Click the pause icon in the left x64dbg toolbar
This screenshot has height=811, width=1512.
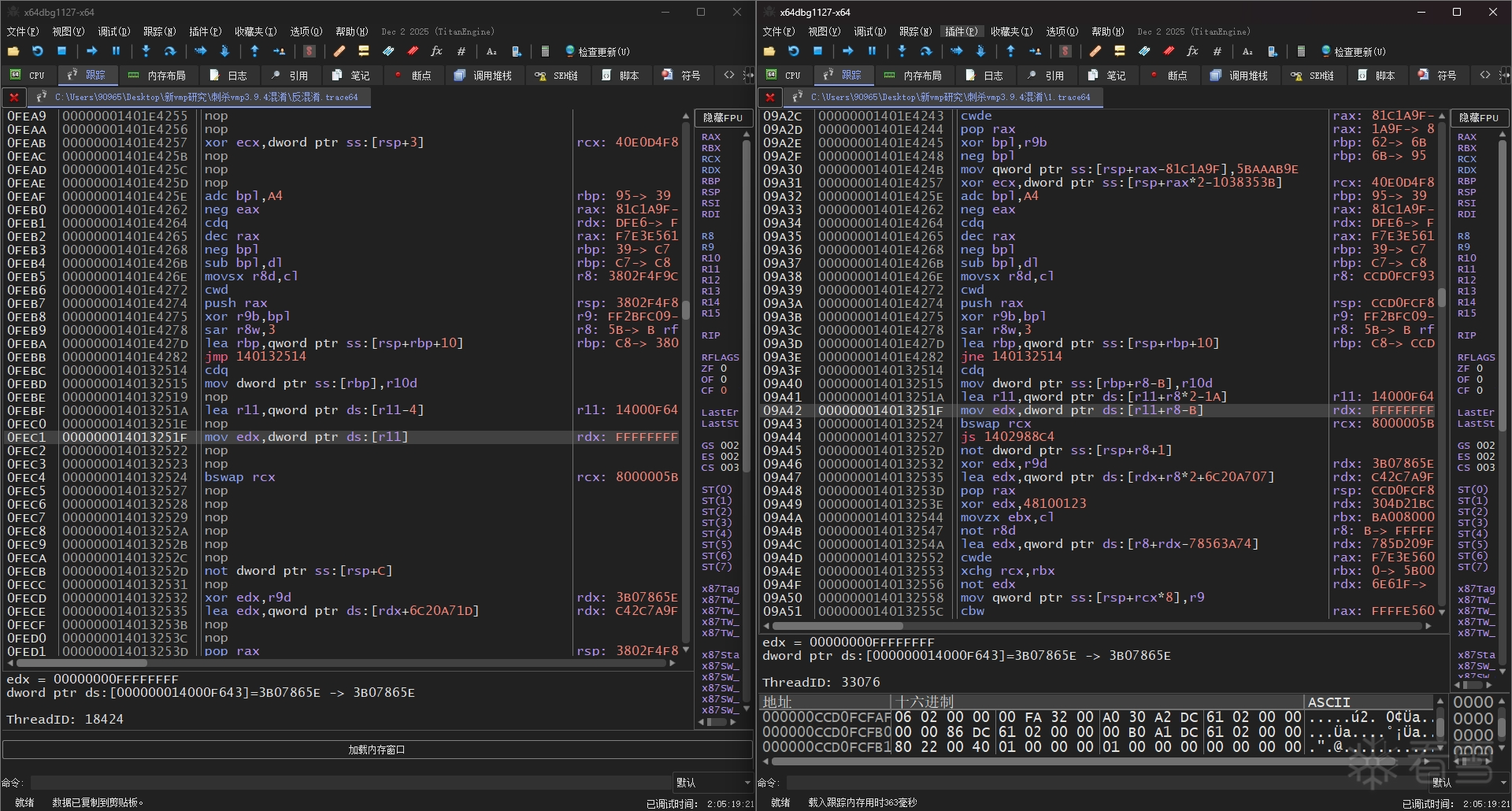point(116,51)
